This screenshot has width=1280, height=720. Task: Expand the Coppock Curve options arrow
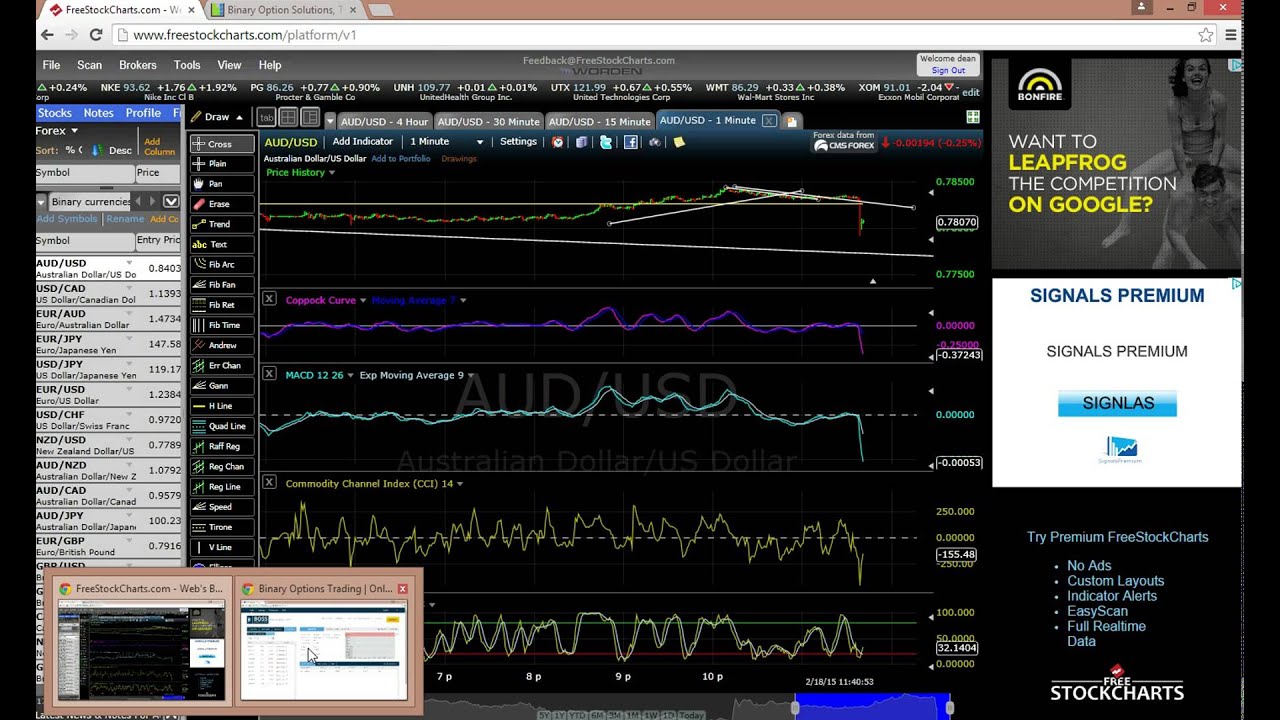click(x=363, y=300)
